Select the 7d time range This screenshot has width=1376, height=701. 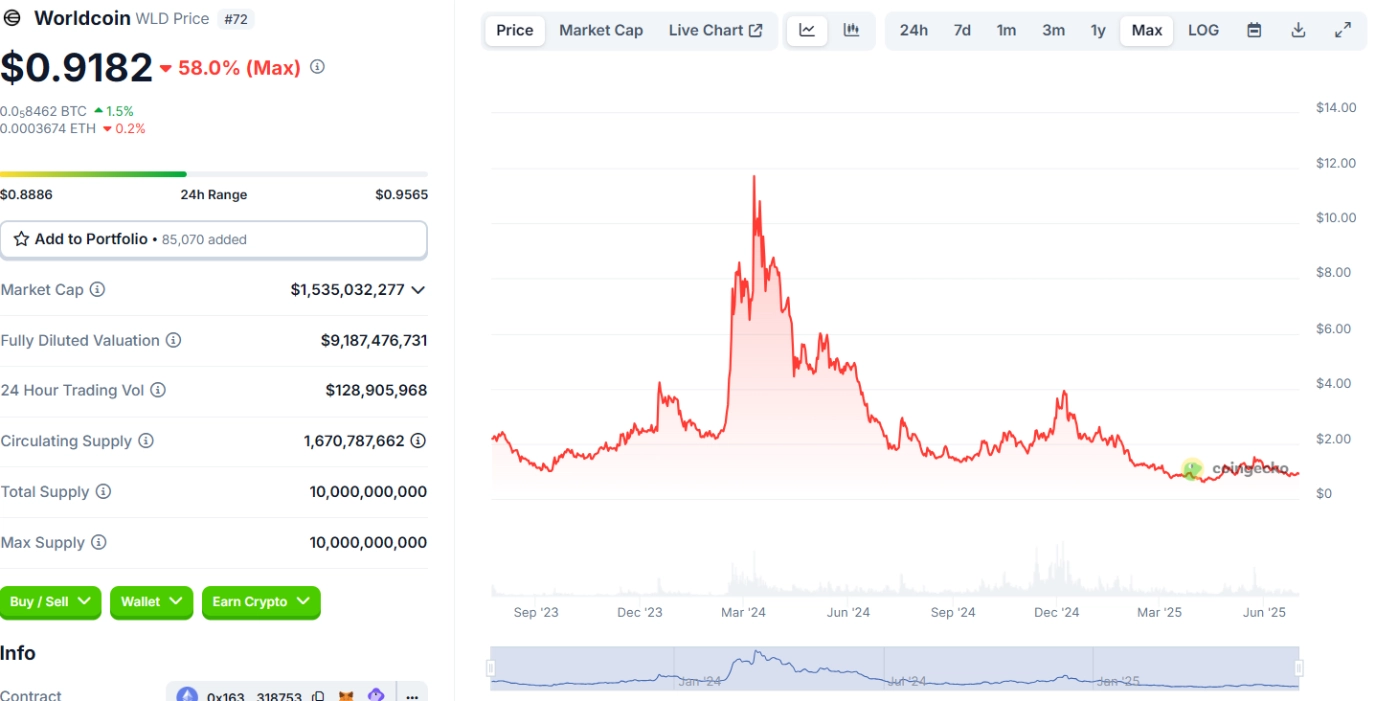point(962,30)
